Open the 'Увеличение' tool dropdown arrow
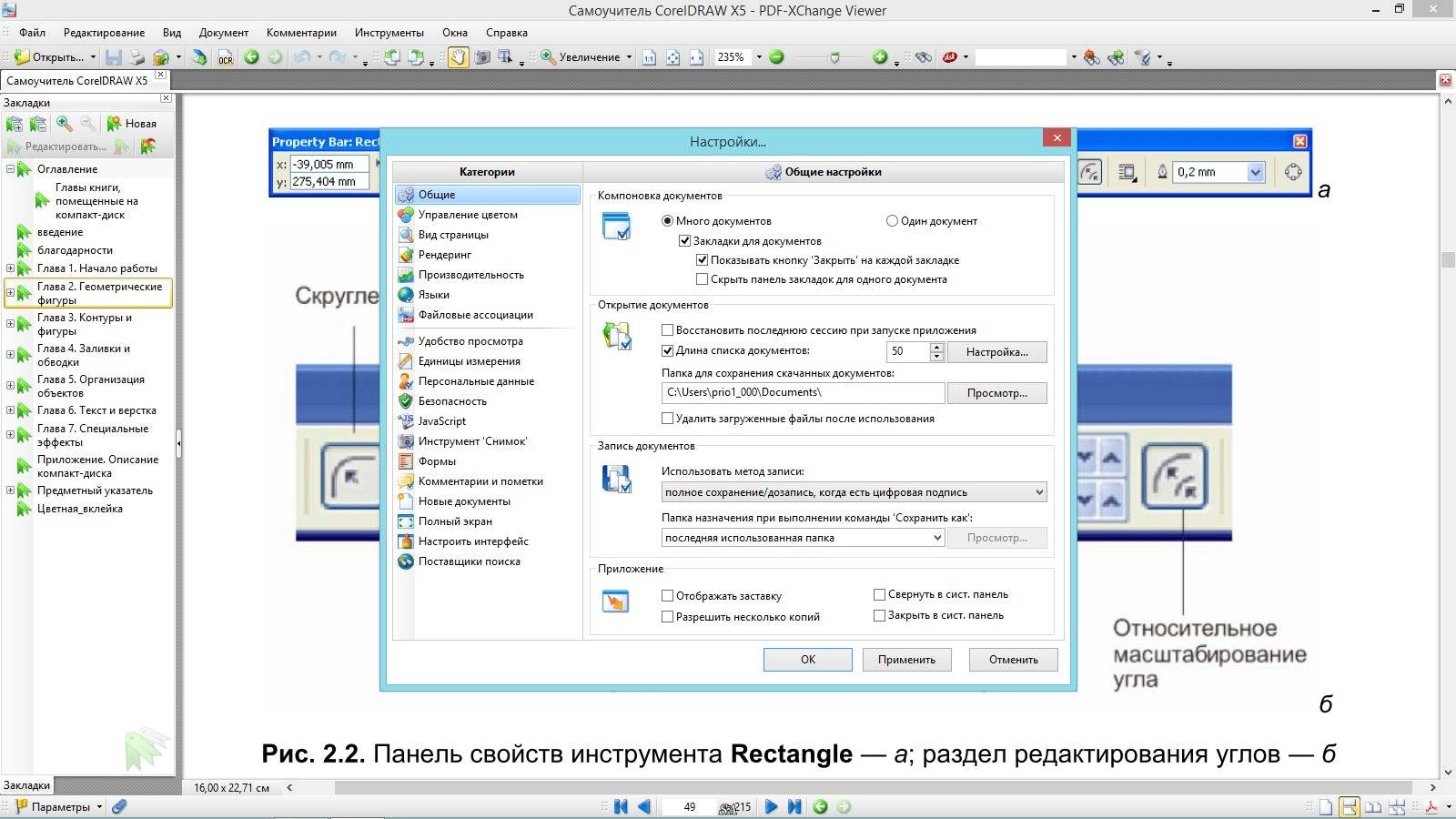 pos(629,57)
